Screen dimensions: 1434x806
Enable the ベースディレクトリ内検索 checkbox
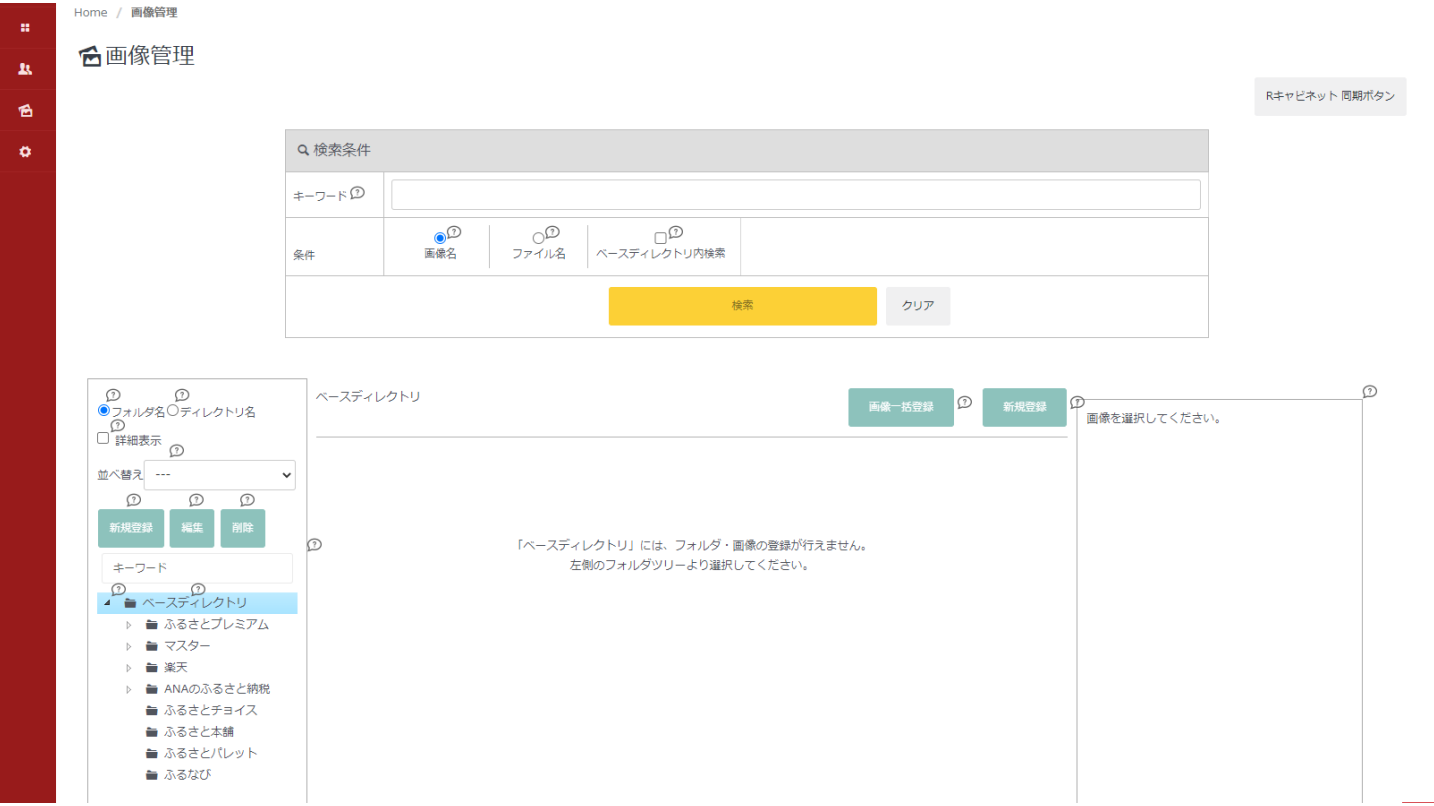click(660, 238)
